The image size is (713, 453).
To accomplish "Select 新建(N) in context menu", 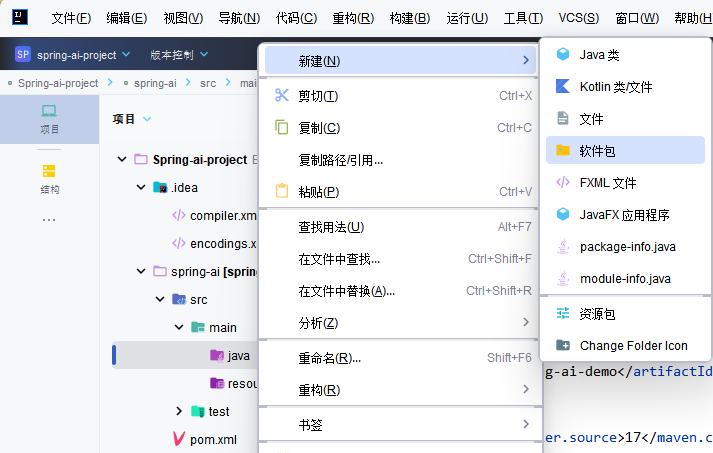I will tap(400, 60).
